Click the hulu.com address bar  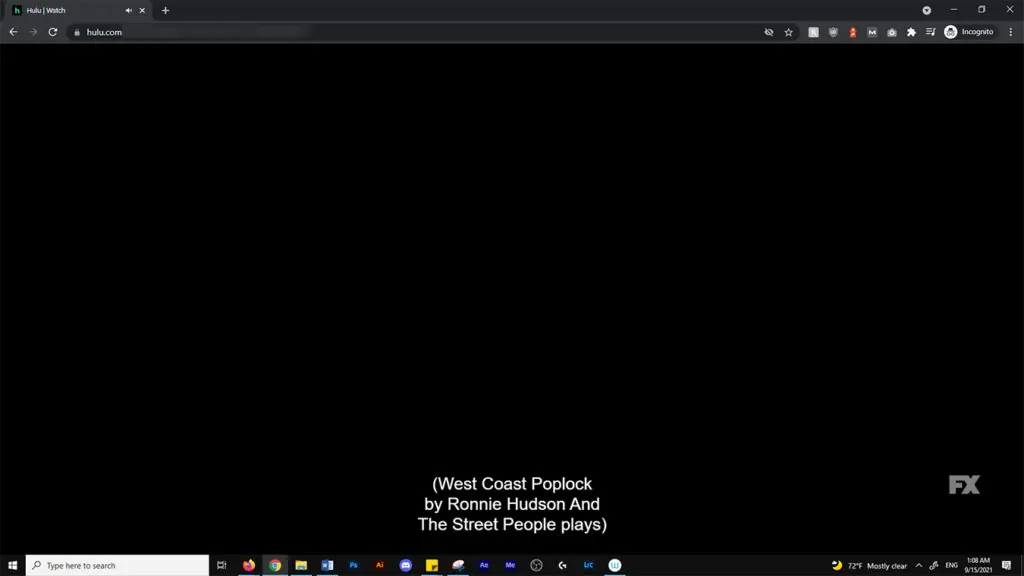point(418,32)
